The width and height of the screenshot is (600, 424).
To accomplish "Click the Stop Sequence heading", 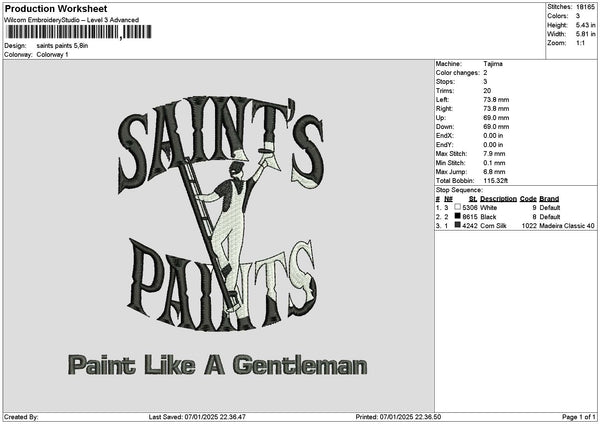I will tap(459, 188).
